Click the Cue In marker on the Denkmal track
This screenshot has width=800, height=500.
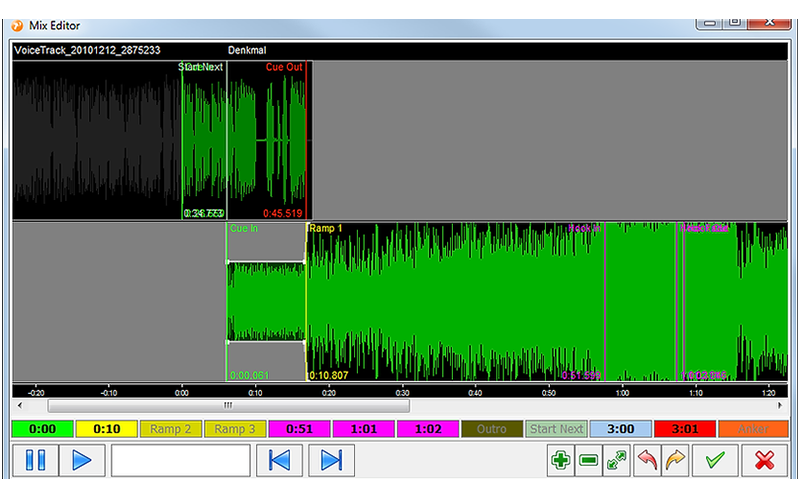pos(244,228)
